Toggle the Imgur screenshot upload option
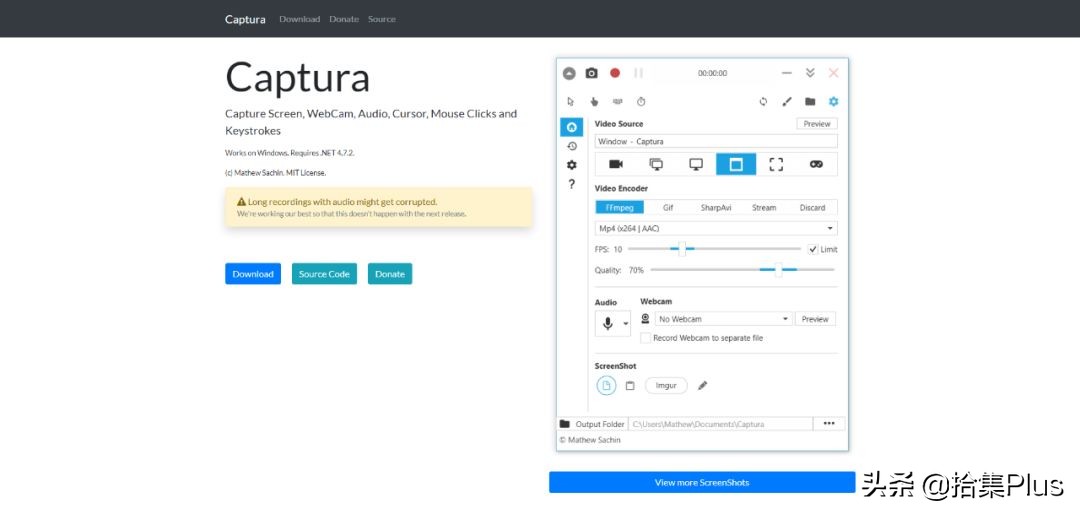Image resolution: width=1080 pixels, height=514 pixels. 666,386
